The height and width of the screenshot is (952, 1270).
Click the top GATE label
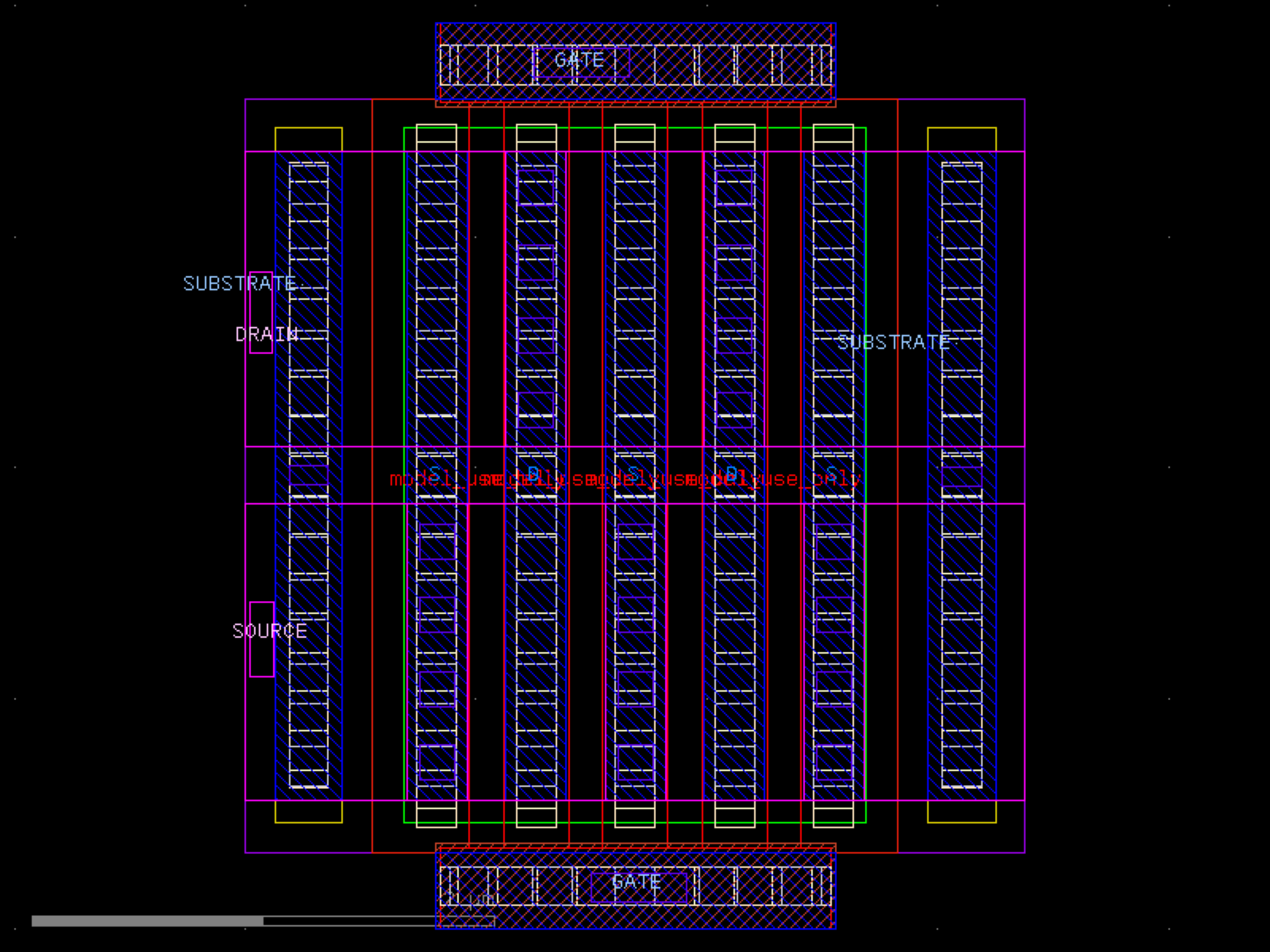578,60
